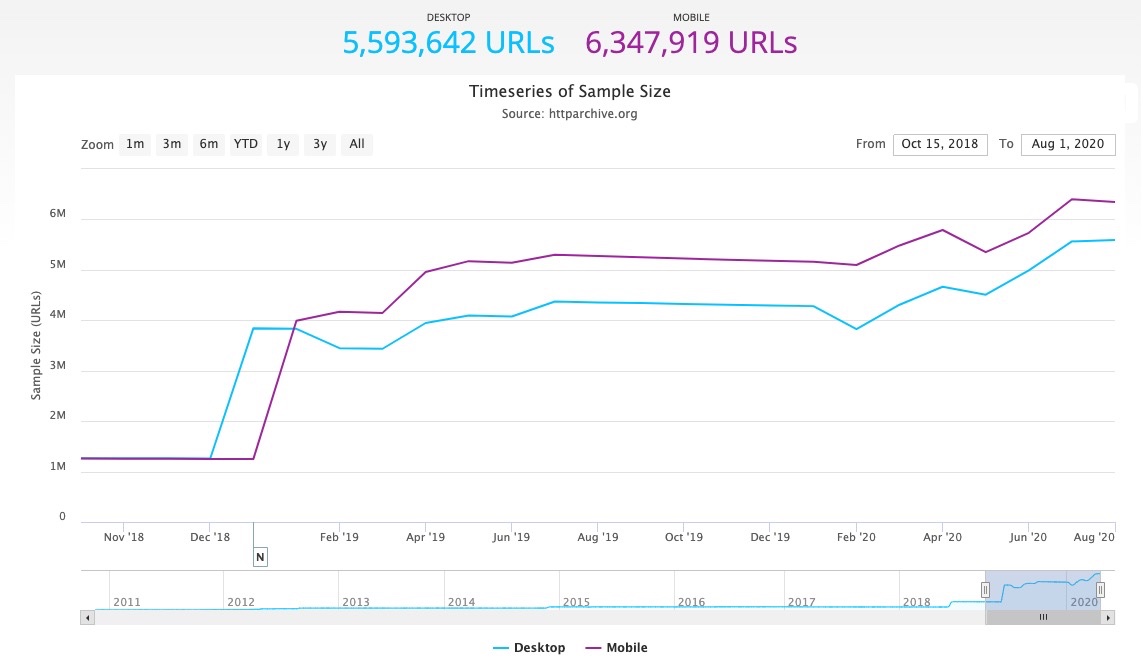Select the left range handle on the navigator

pos(986,590)
